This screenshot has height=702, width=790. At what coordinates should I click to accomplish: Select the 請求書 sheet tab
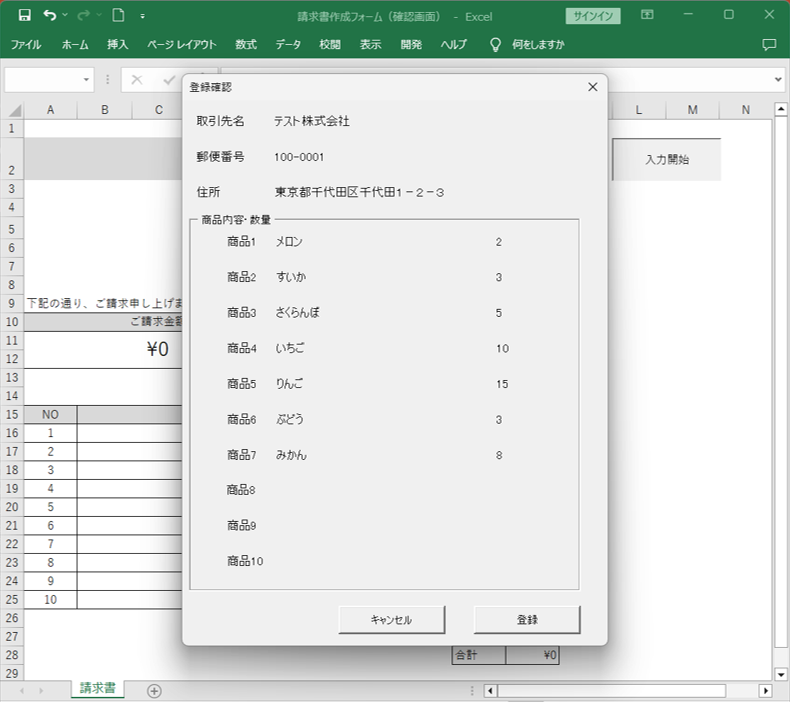(97, 689)
